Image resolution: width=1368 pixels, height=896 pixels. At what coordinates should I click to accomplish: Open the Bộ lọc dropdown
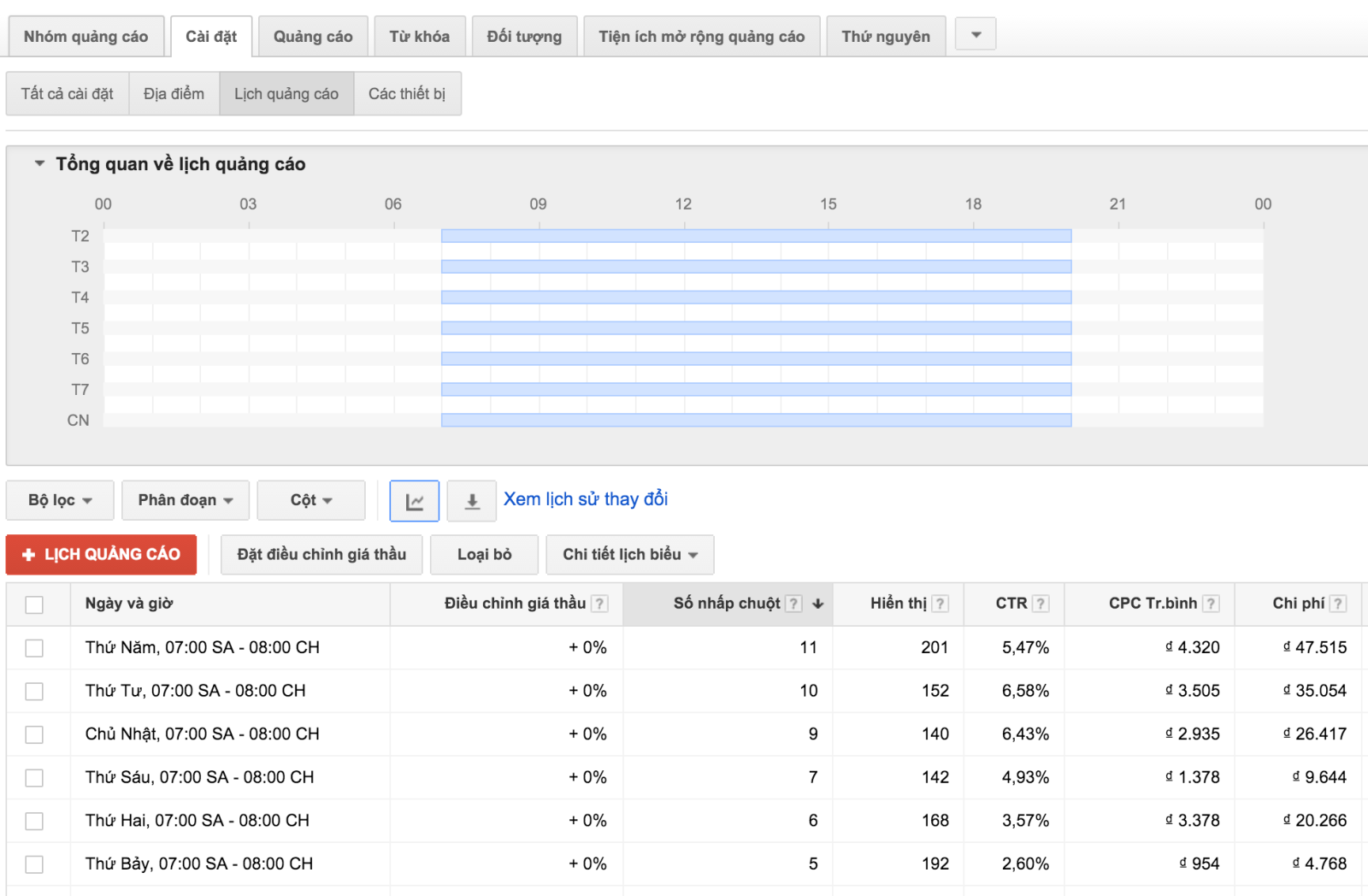click(x=59, y=500)
